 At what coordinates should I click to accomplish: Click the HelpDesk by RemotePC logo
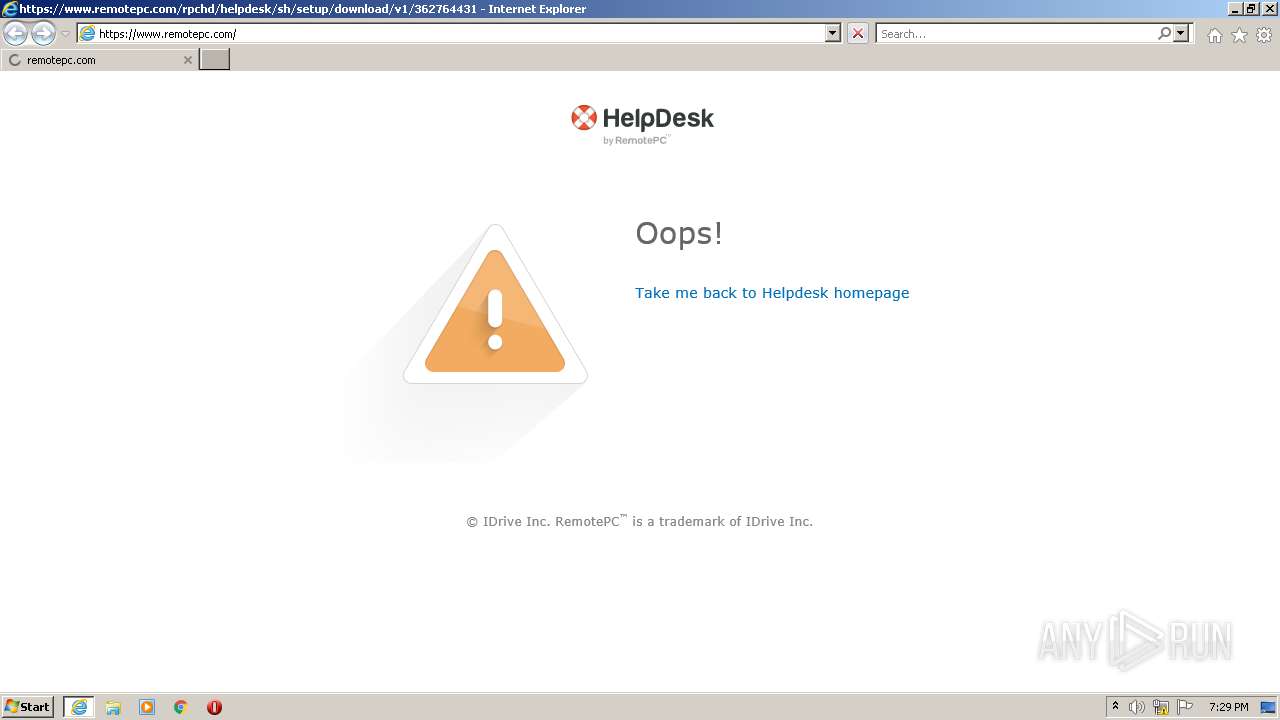pos(642,125)
